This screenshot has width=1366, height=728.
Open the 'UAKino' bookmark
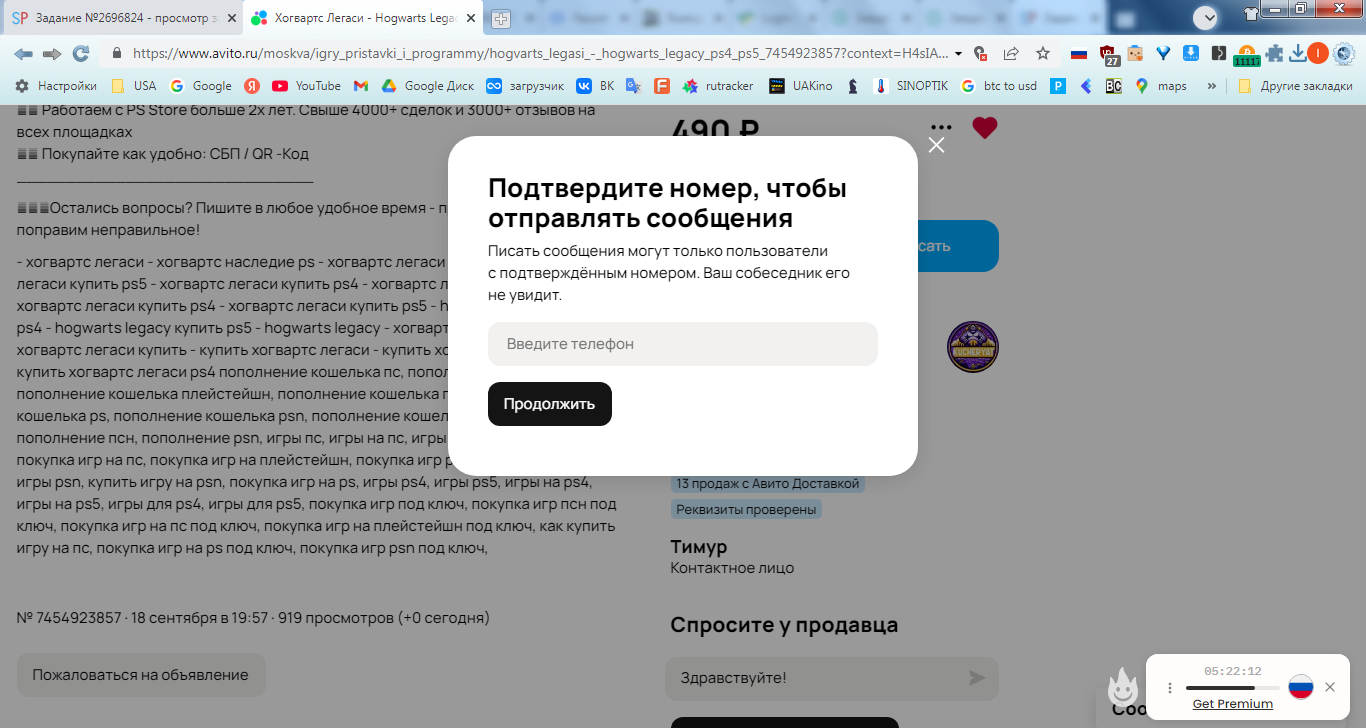(x=801, y=86)
